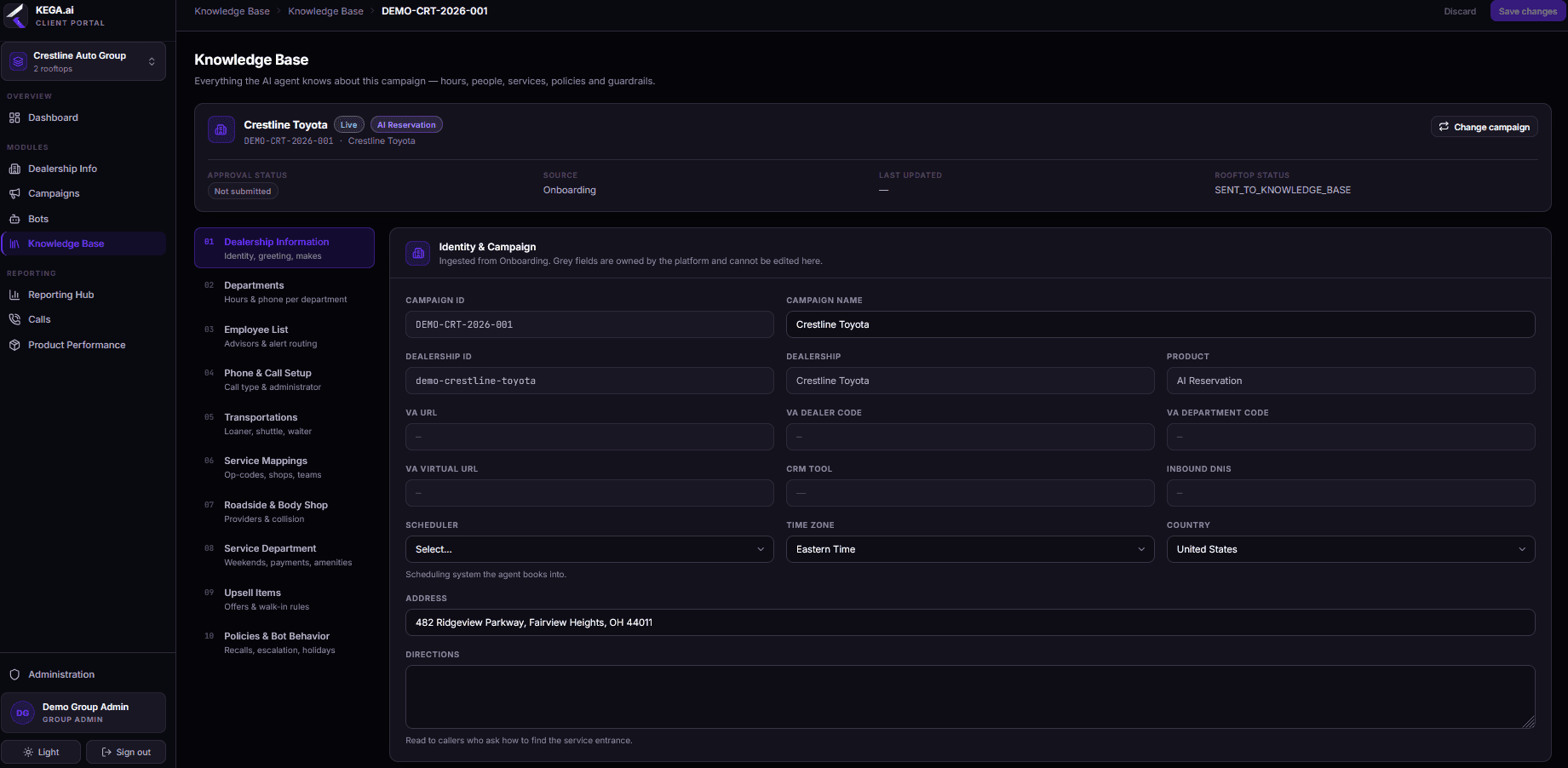
Task: Click Discard button
Action: [1460, 11]
